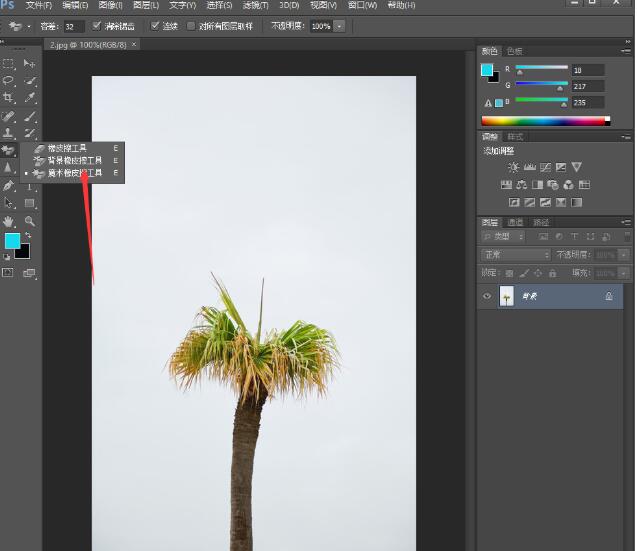
Task: Select the Lasso tool in the toolbox
Action: point(8,81)
